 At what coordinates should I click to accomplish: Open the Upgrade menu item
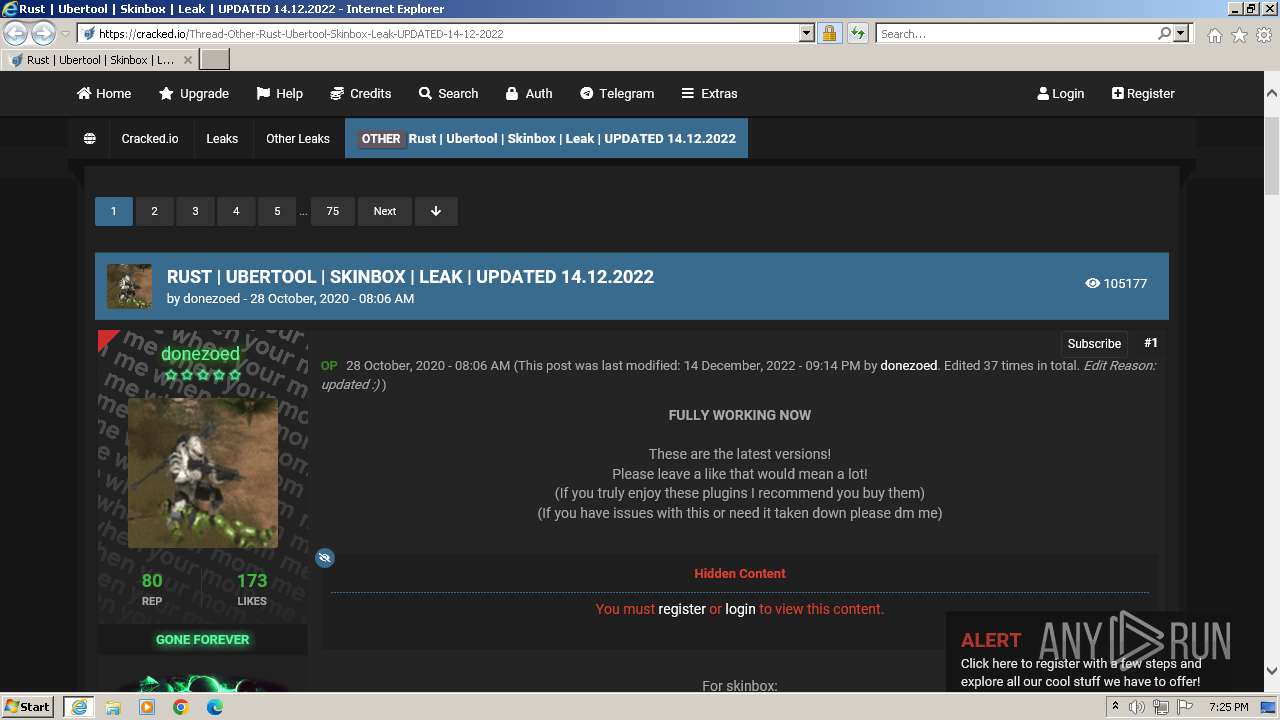194,93
